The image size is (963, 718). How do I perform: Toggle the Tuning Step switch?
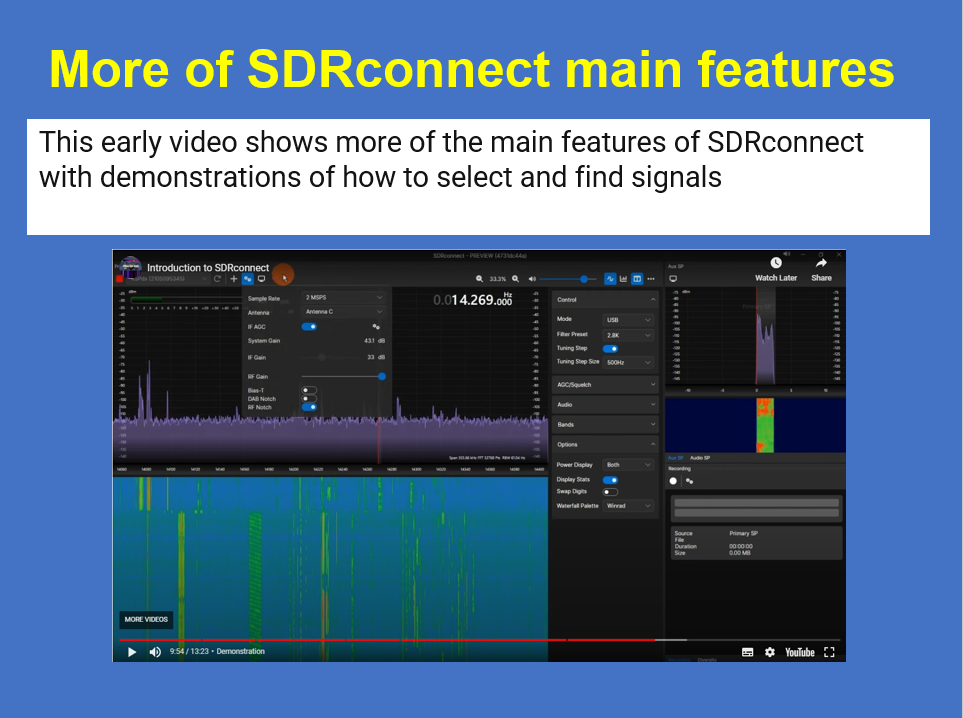(x=610, y=348)
